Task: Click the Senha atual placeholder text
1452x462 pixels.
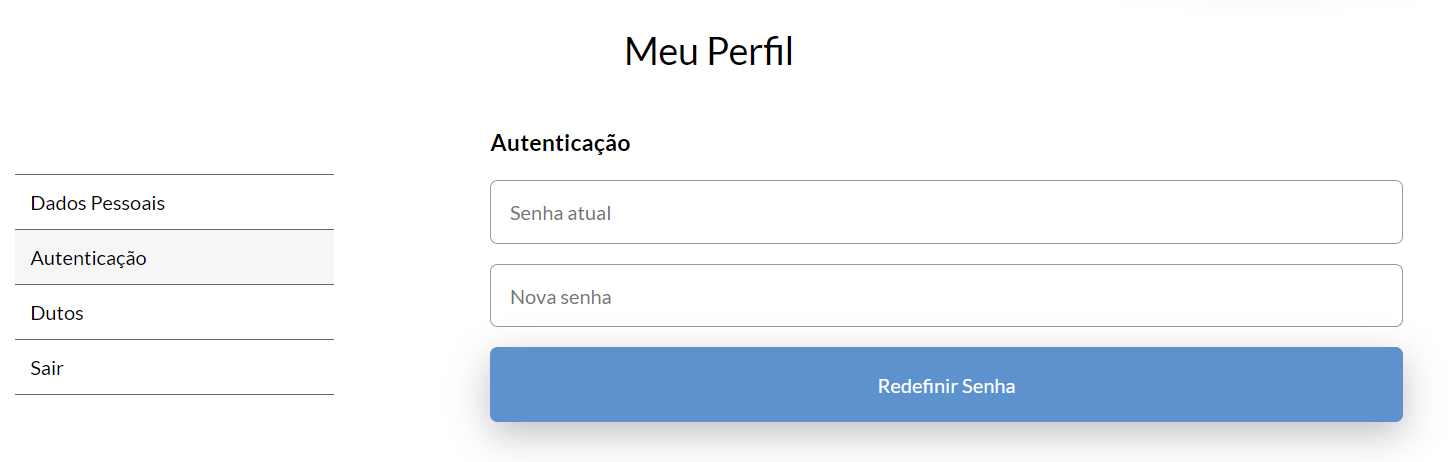Action: click(560, 213)
